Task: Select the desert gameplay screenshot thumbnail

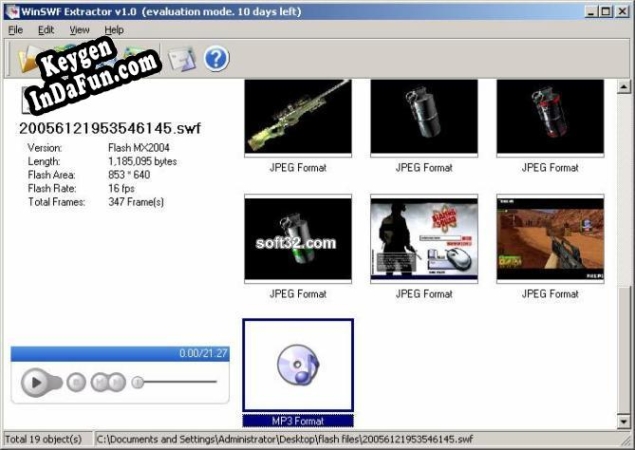Action: pyautogui.click(x=550, y=239)
